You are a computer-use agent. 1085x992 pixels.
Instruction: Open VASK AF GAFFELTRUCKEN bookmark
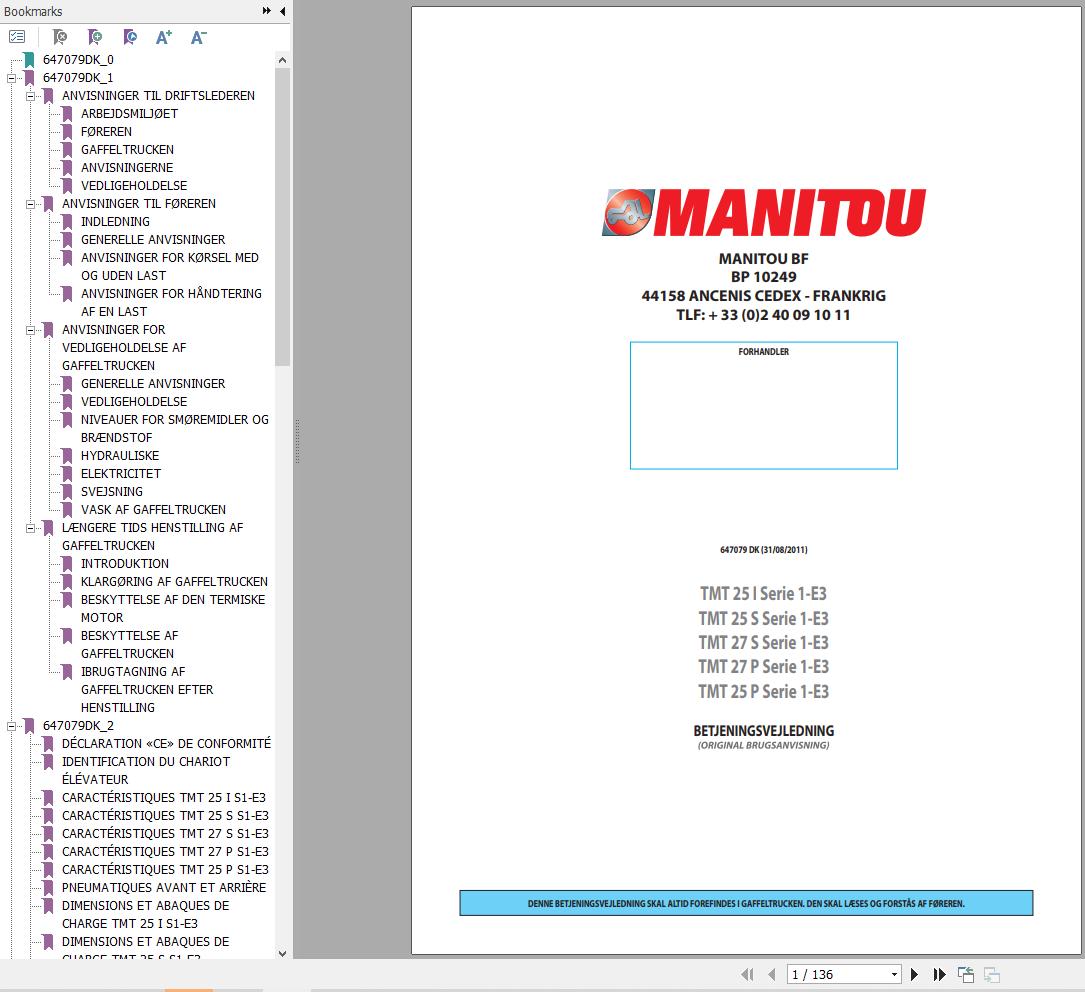153,509
